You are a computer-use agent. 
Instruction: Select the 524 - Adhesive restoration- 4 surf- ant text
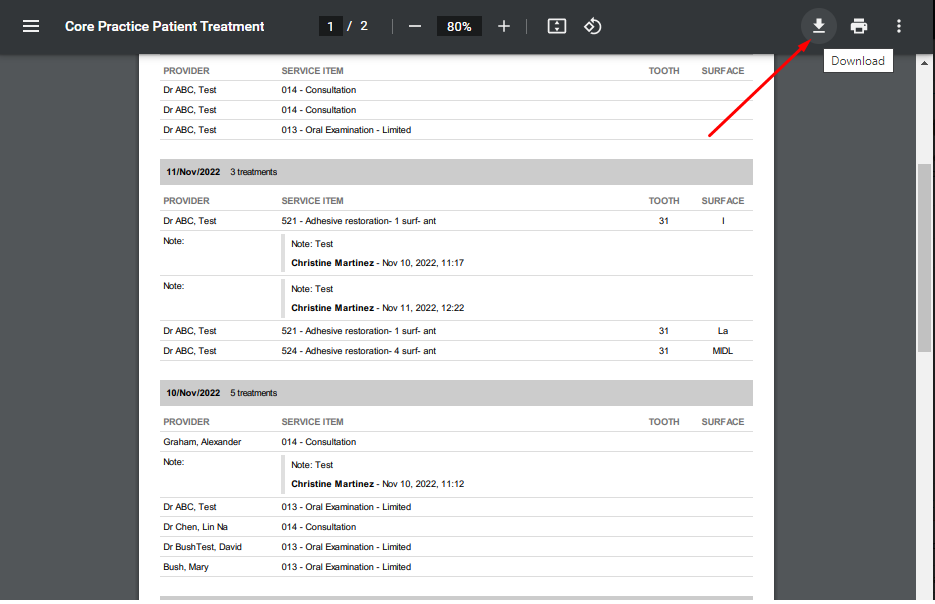[x=358, y=351]
